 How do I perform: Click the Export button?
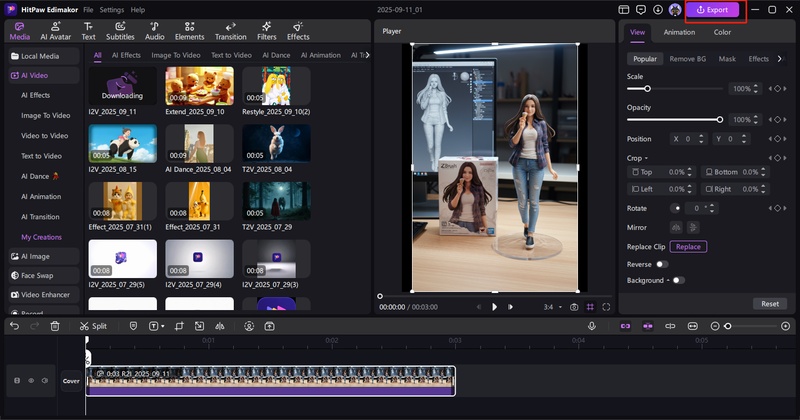point(713,10)
